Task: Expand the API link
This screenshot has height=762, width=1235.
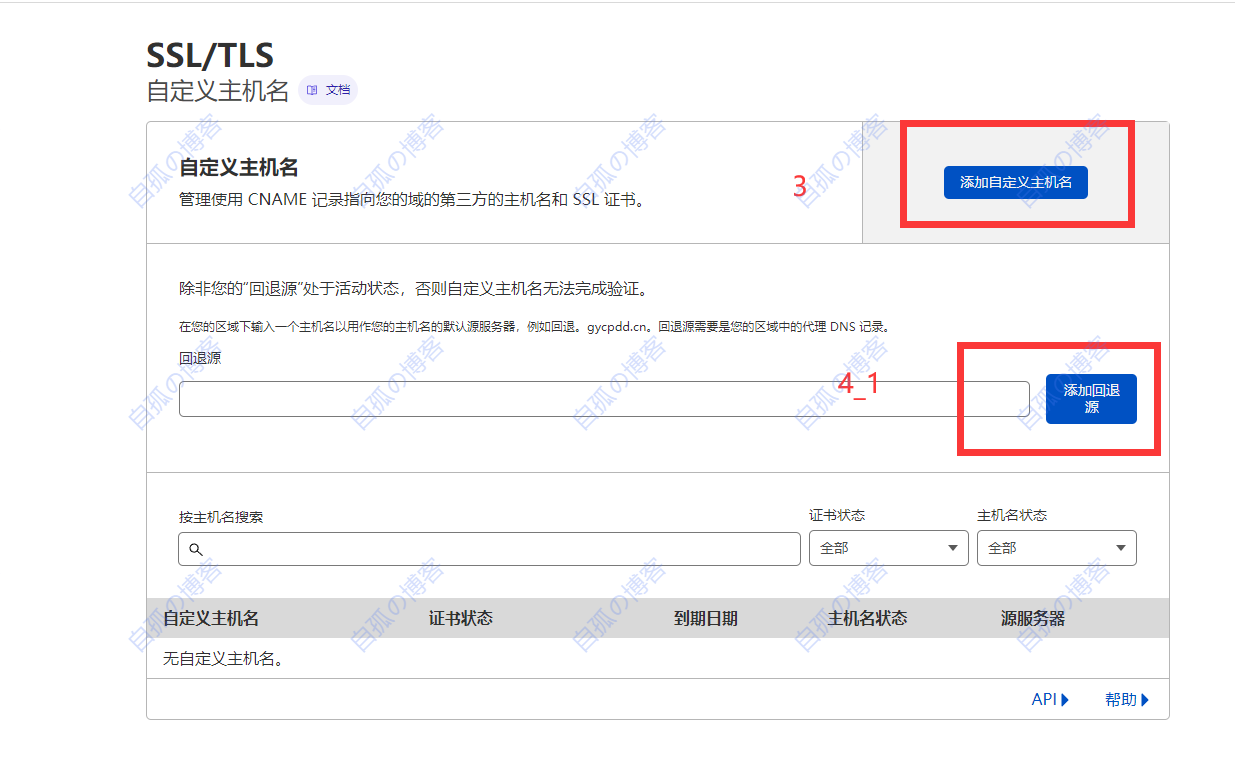Action: coord(1050,700)
